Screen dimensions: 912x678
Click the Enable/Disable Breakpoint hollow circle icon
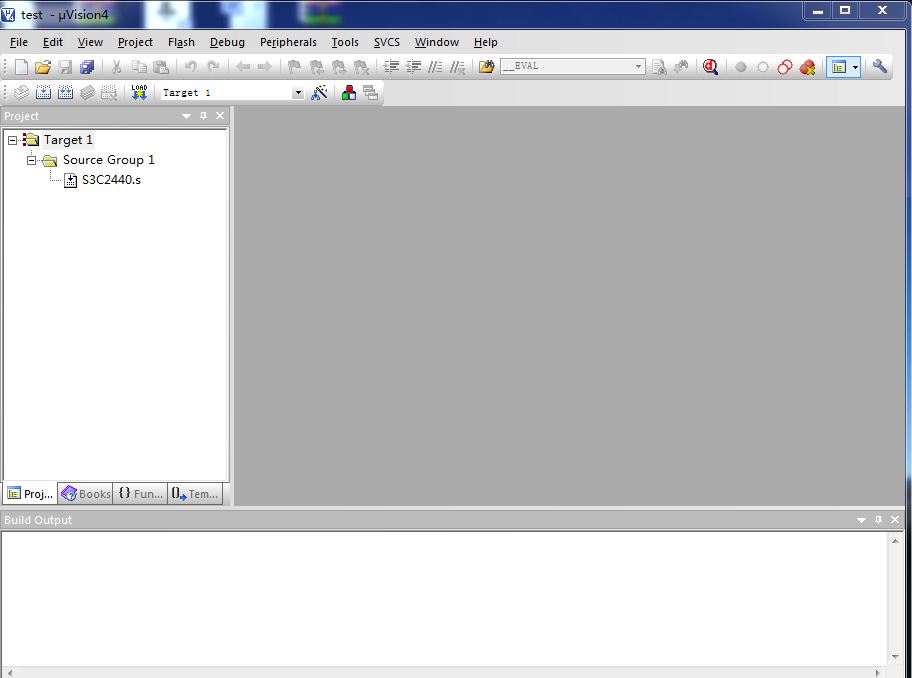pyautogui.click(x=763, y=67)
